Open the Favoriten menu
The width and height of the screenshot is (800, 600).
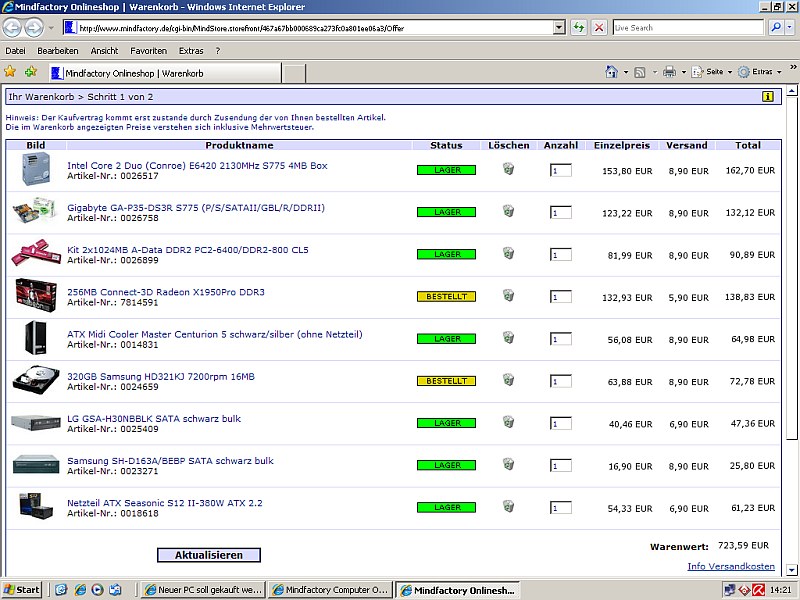click(148, 51)
